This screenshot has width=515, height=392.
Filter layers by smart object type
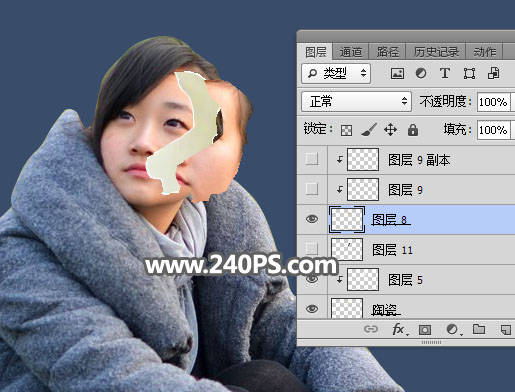point(494,73)
